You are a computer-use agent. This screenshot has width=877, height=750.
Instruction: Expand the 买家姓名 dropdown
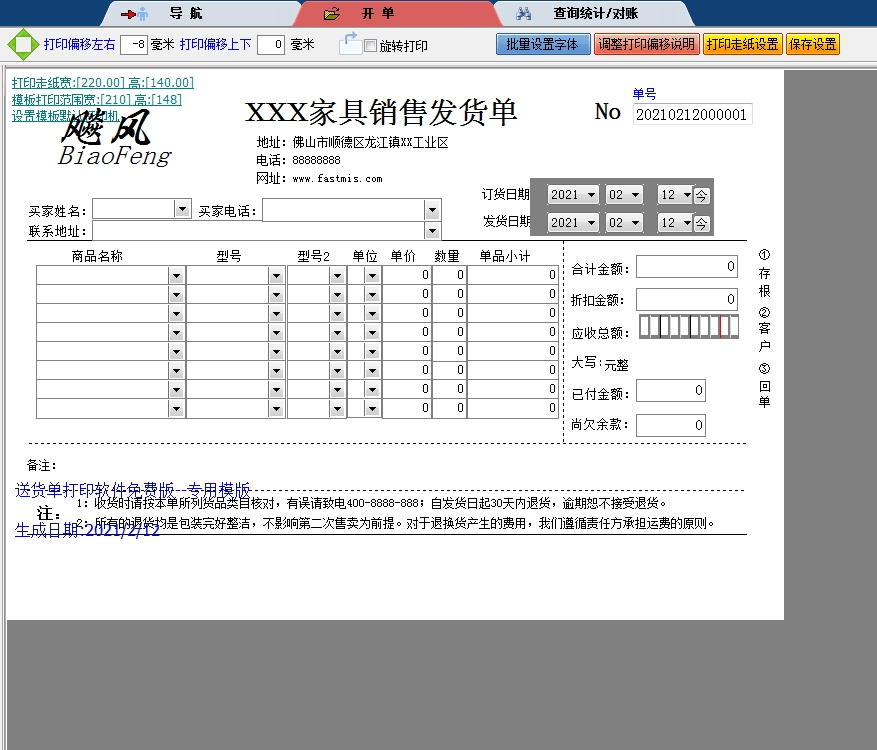coord(182,209)
